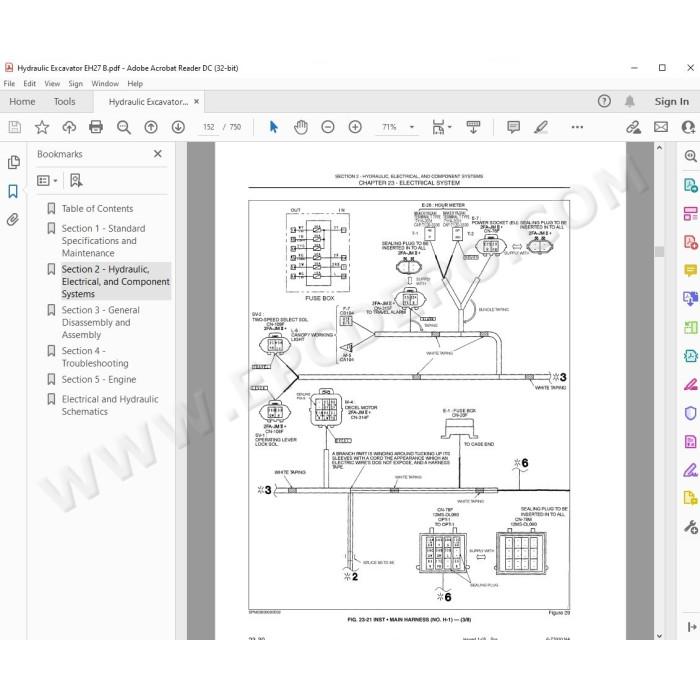Open Table of Contents bookmark
This screenshot has height=700, width=700.
coord(97,208)
